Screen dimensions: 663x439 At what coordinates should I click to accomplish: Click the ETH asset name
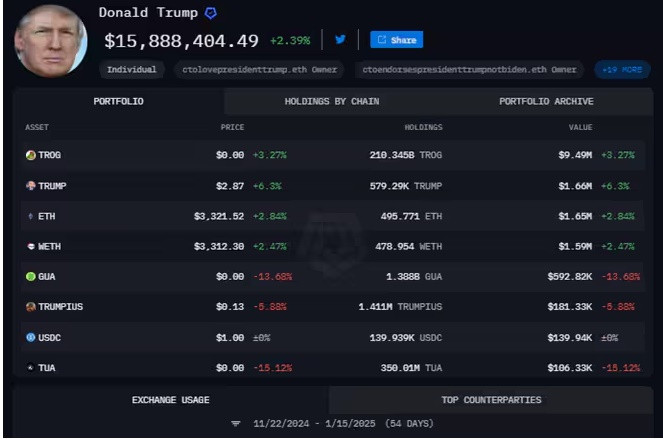click(47, 216)
